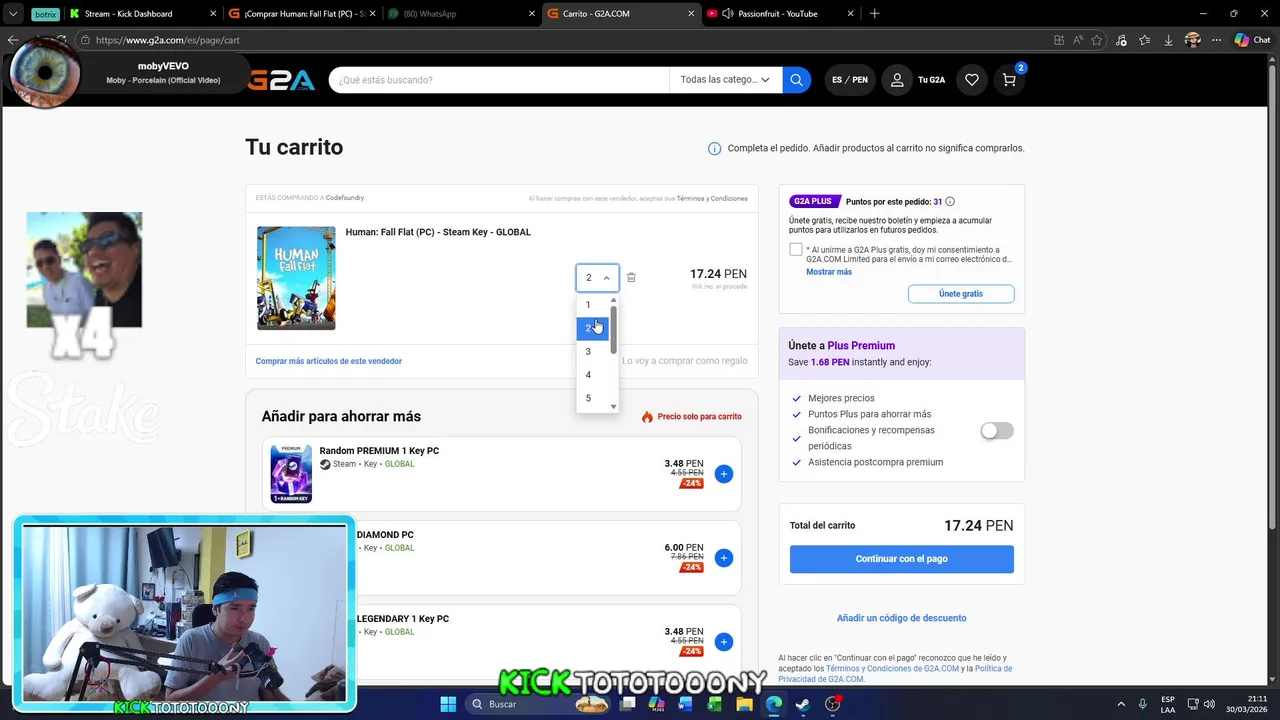Open Windows Start menu
Screen dimensions: 1280x720
pos(448,704)
